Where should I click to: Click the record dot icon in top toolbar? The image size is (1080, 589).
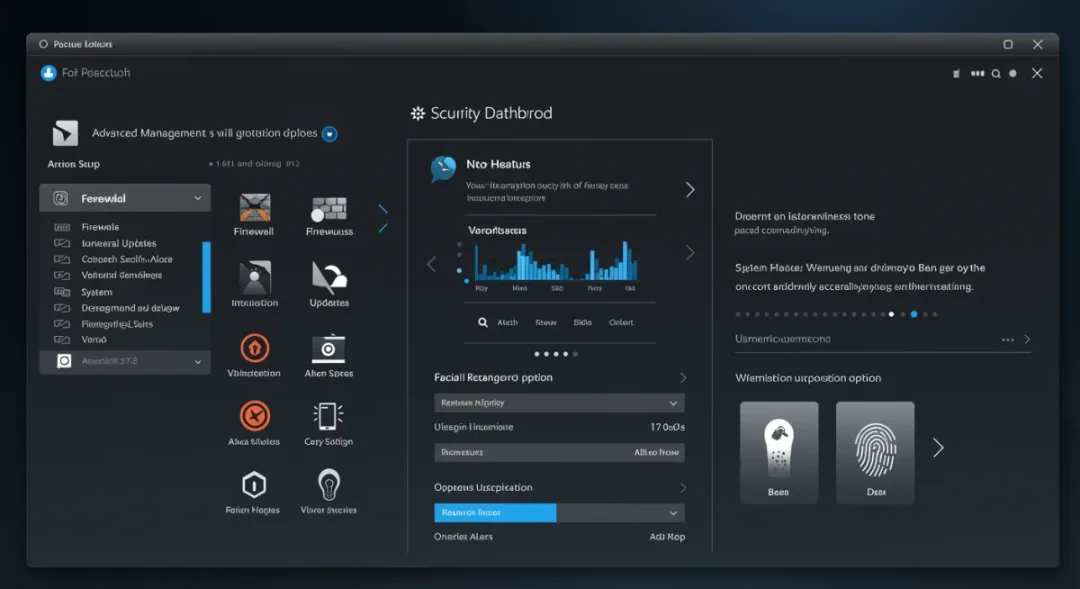(1012, 74)
